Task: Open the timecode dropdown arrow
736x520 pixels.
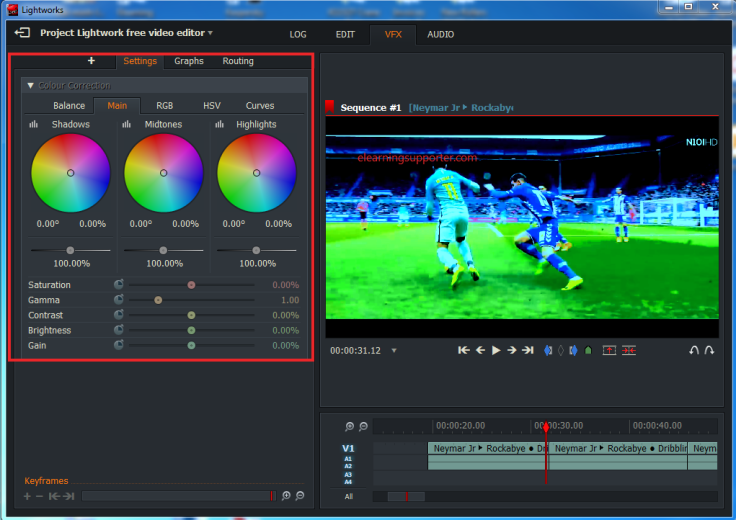Action: (x=394, y=351)
